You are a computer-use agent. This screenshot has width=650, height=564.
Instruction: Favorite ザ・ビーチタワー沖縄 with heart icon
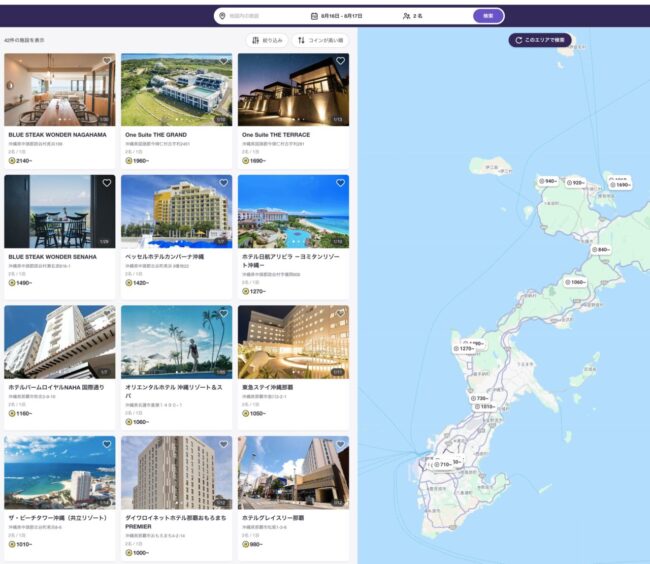[107, 444]
